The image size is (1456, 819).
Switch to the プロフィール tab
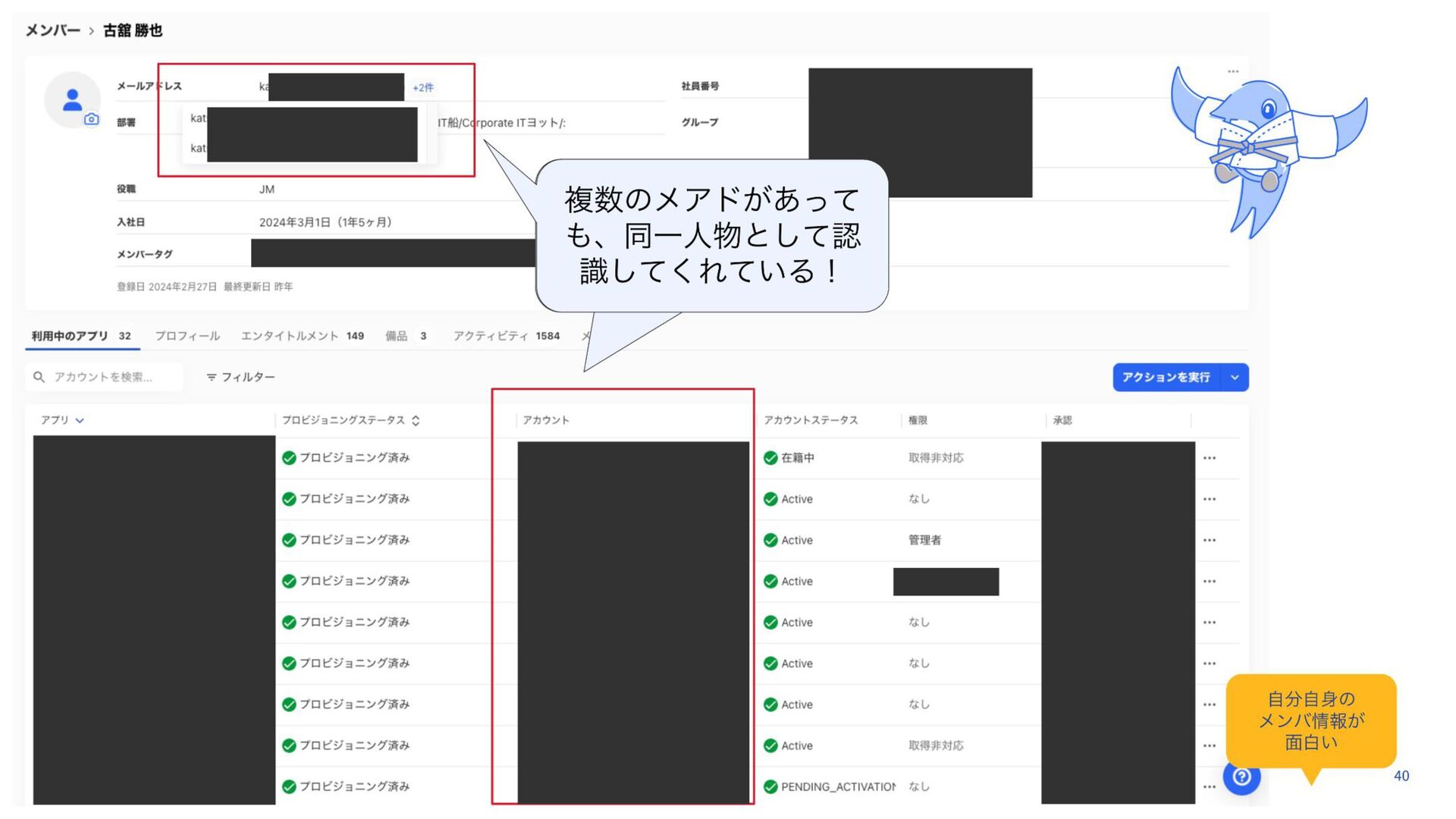[187, 336]
